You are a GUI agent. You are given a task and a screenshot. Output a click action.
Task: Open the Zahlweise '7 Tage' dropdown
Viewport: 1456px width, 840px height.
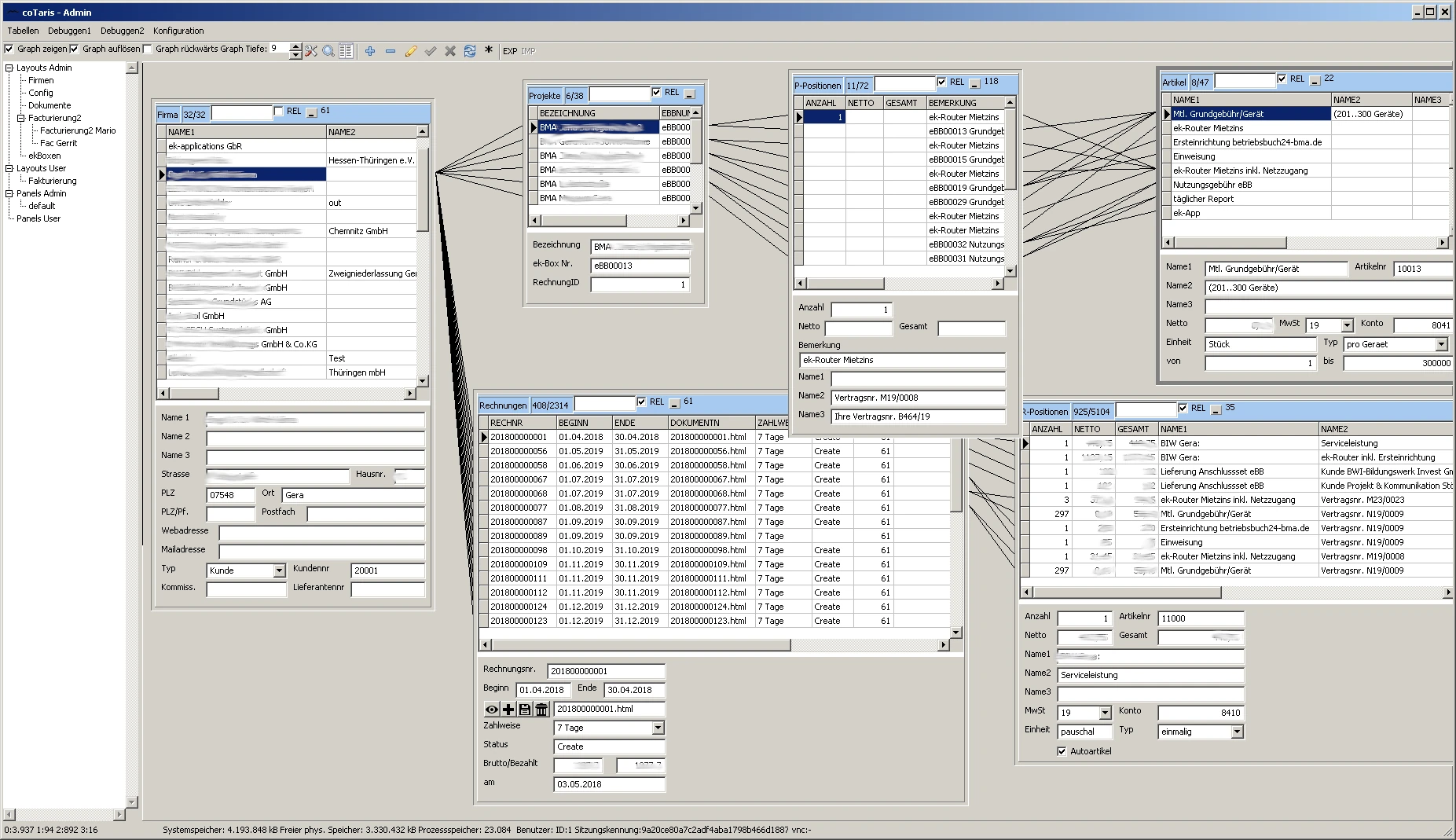(658, 728)
